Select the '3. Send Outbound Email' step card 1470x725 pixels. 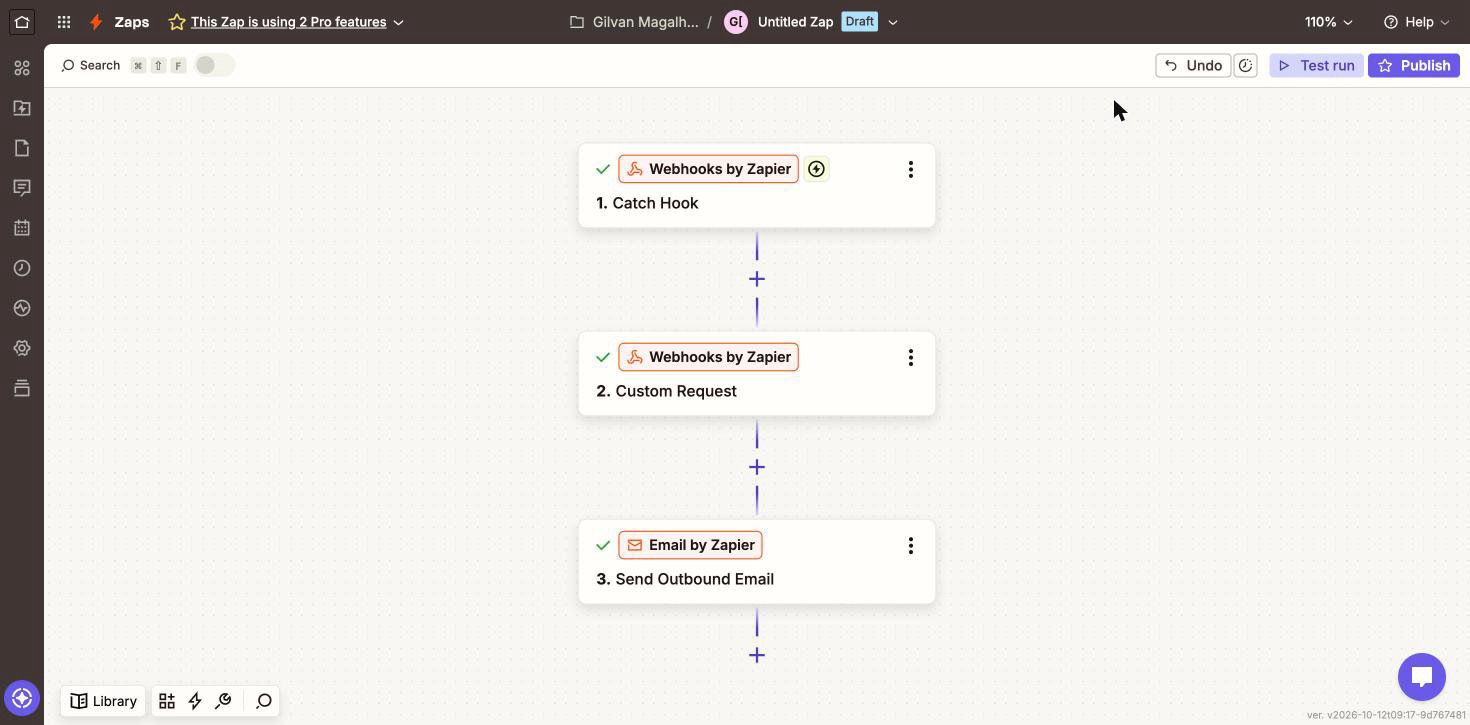pyautogui.click(x=757, y=562)
